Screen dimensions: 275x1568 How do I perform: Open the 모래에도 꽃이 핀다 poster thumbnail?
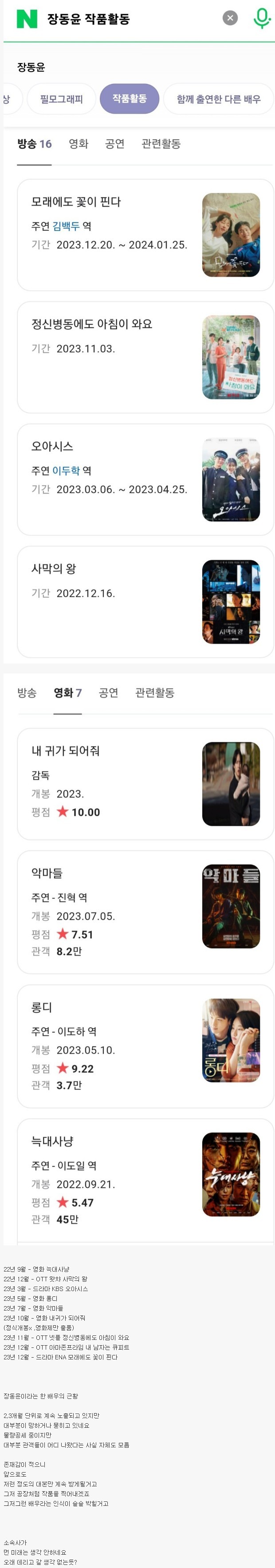(x=231, y=235)
